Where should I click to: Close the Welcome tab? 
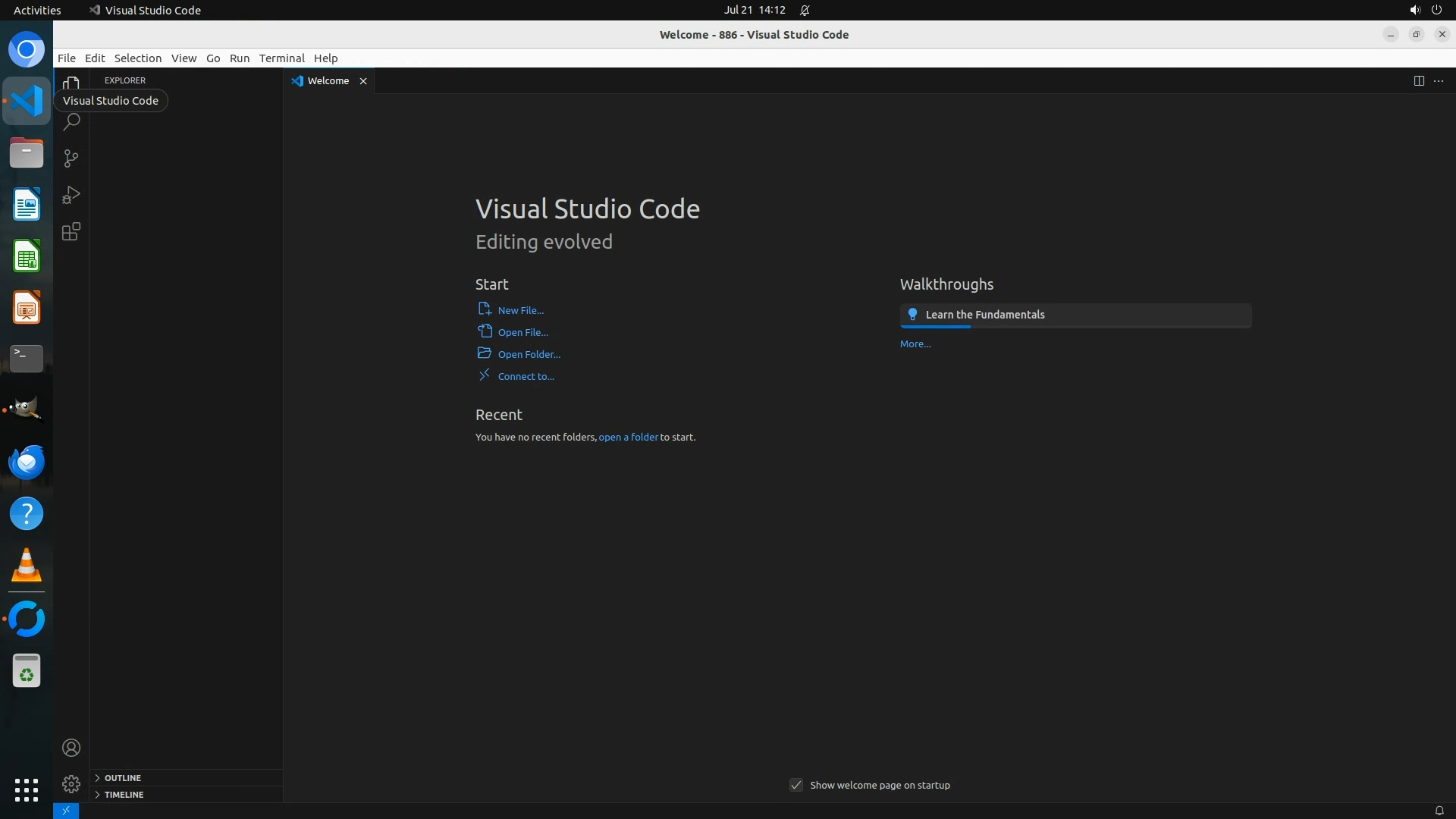pos(363,81)
